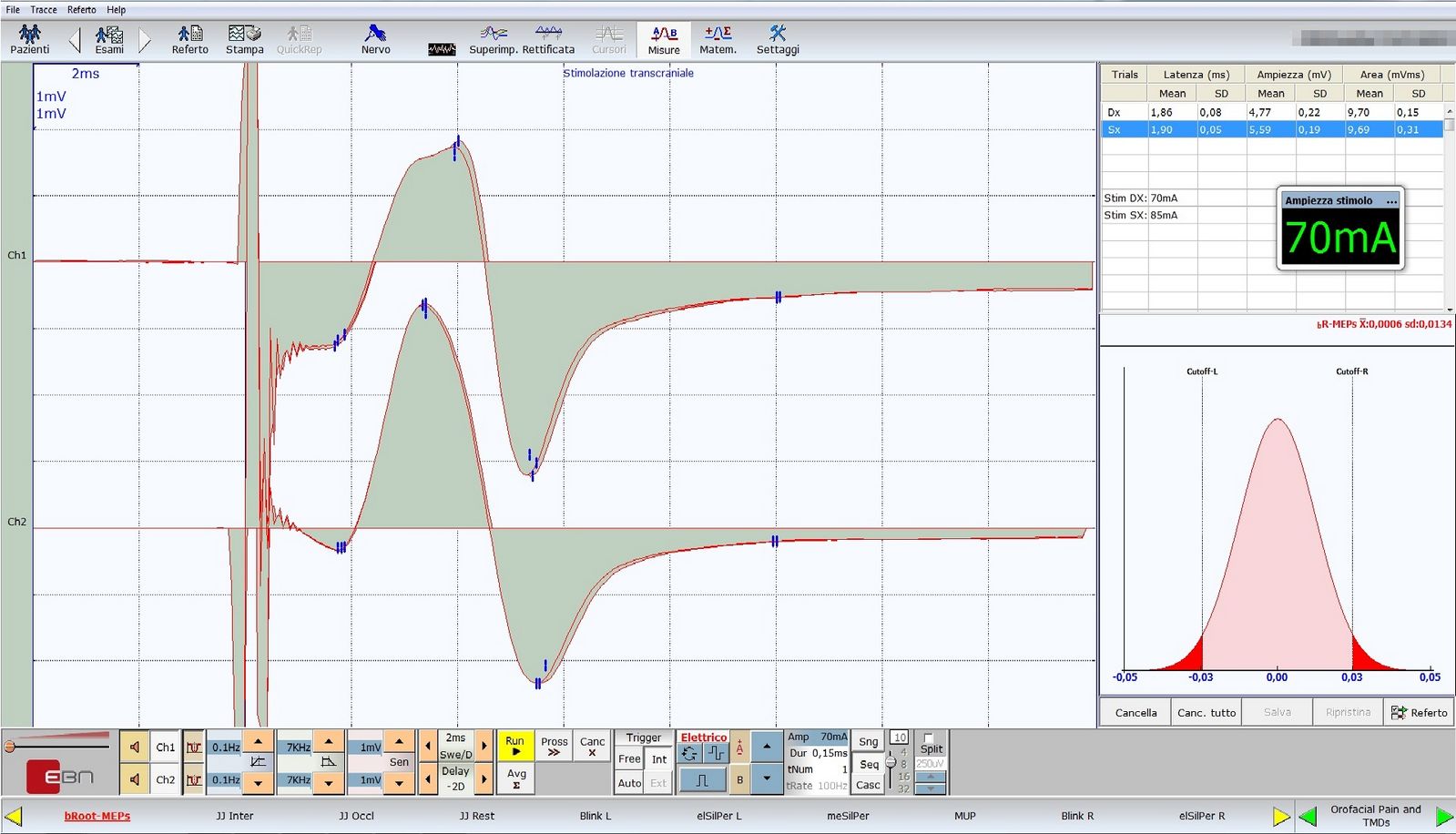
Task: Open the Referto report toolbar icon
Action: tap(190, 39)
